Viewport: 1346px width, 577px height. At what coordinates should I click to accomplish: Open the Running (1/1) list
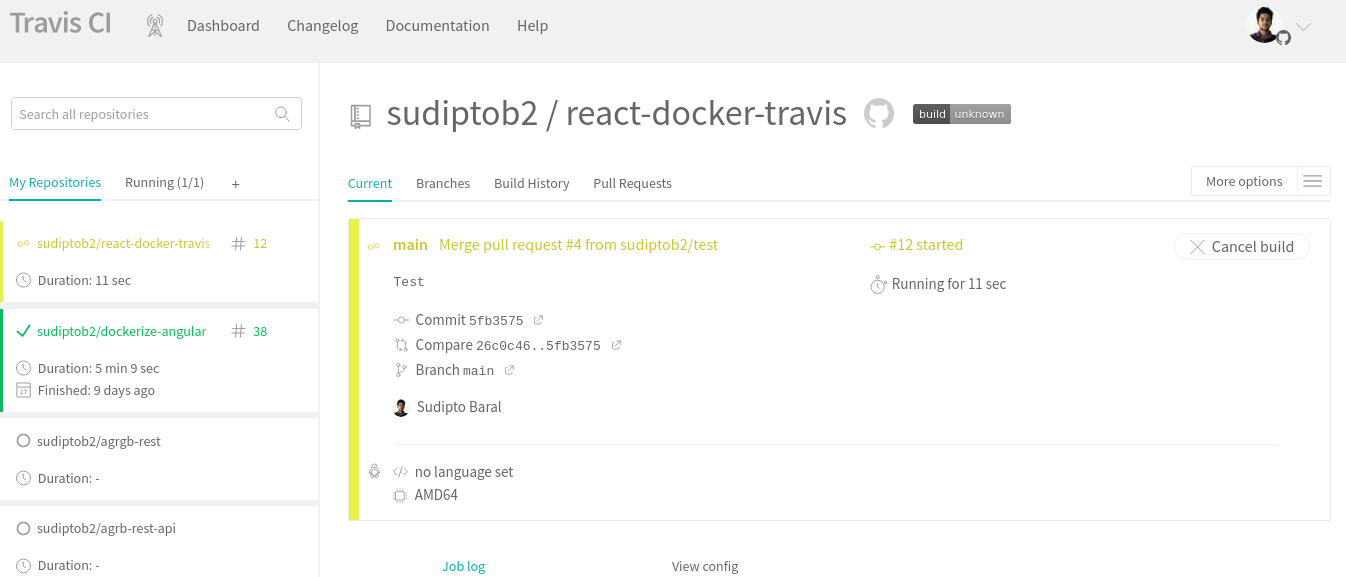tap(164, 182)
